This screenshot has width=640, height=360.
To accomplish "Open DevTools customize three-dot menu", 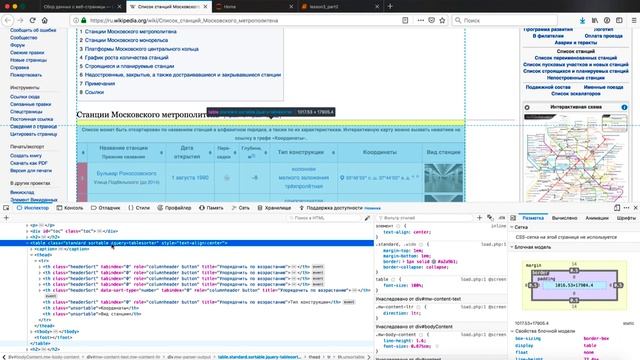I will click(627, 208).
